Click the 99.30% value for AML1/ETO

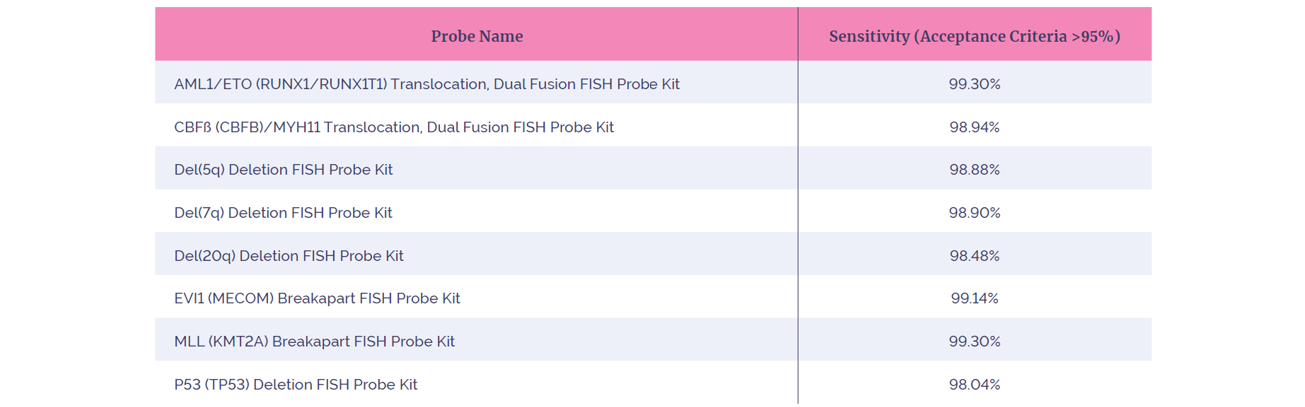pos(975,84)
